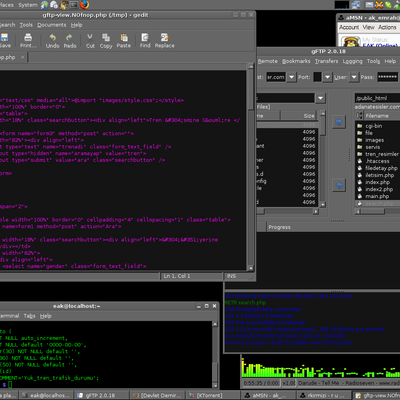Click the green chat tray icon

click(388, 5)
